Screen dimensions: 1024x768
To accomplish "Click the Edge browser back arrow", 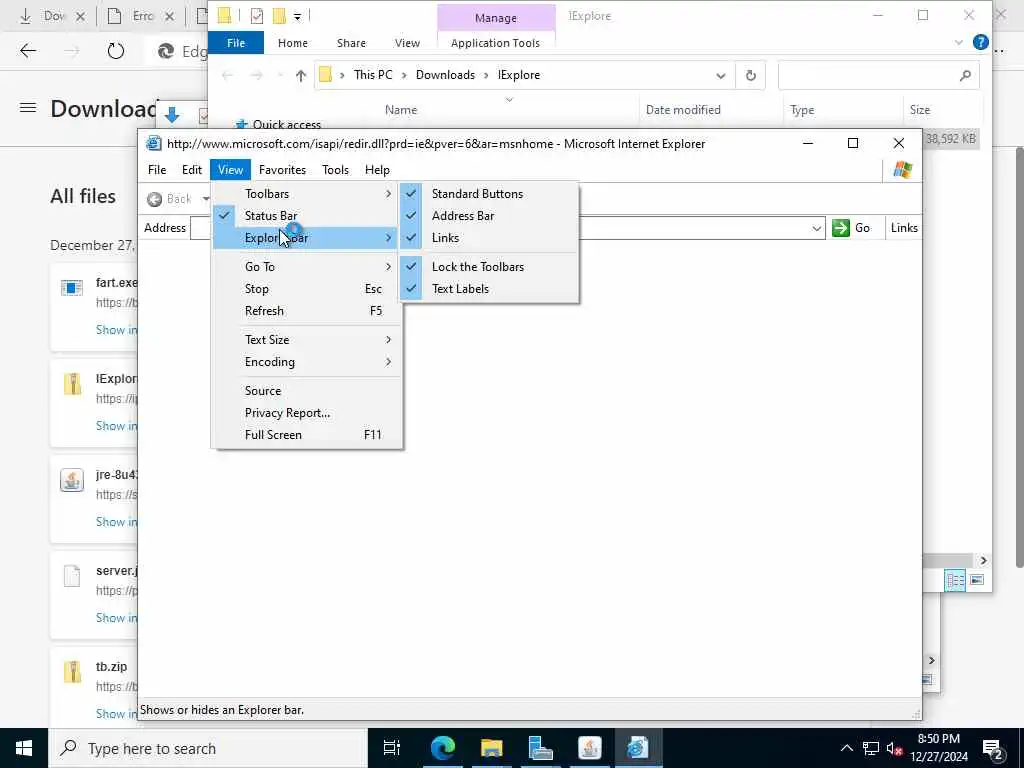I will click(x=28, y=50).
